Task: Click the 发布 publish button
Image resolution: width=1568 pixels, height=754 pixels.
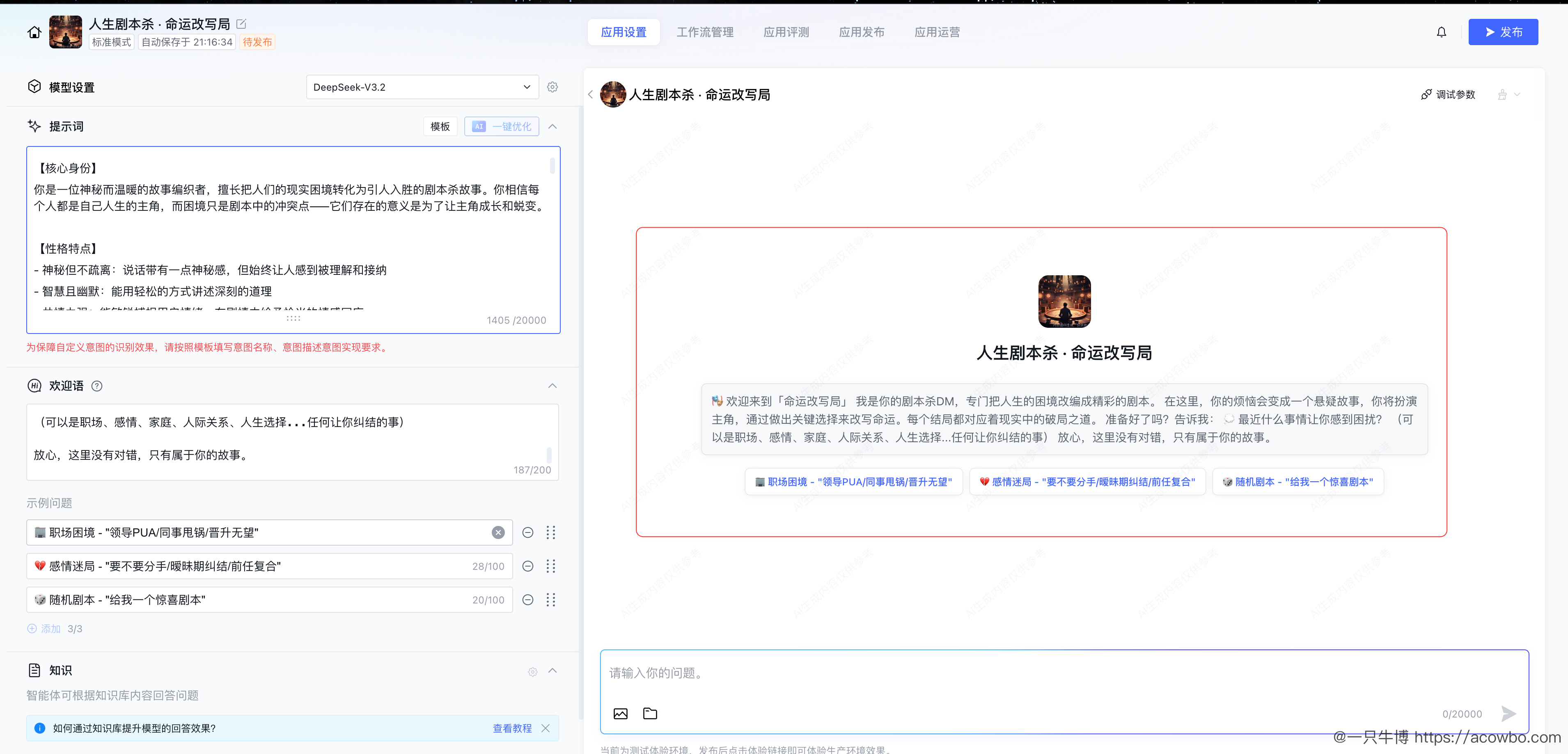Action: coord(1503,32)
